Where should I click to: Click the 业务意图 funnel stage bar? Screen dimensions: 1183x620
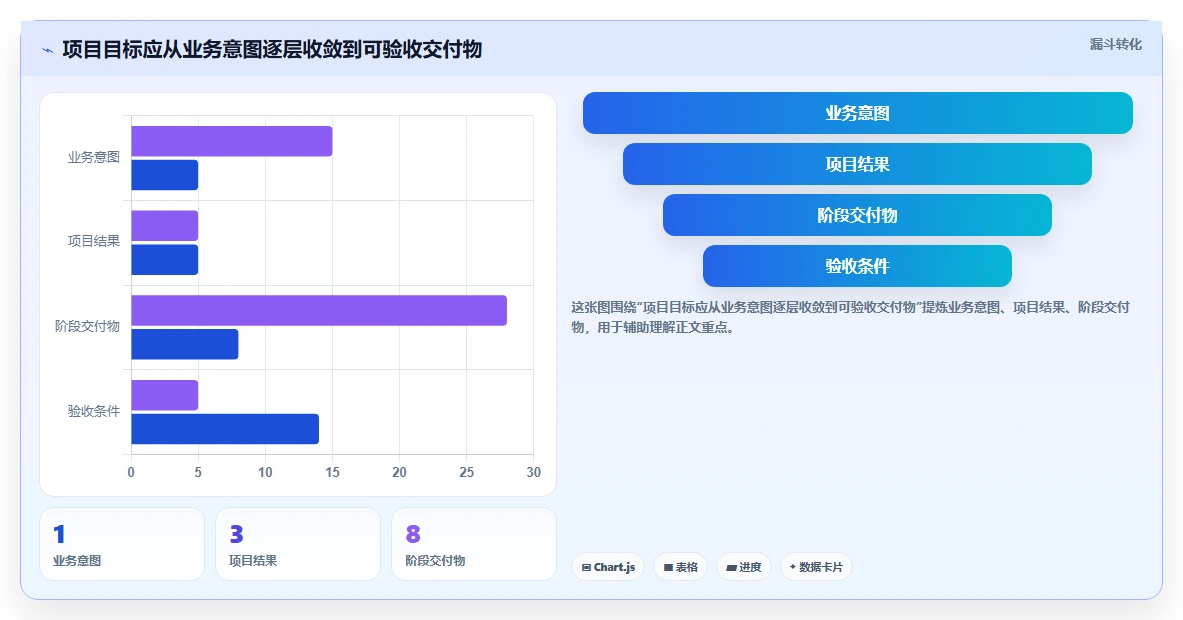[x=858, y=113]
